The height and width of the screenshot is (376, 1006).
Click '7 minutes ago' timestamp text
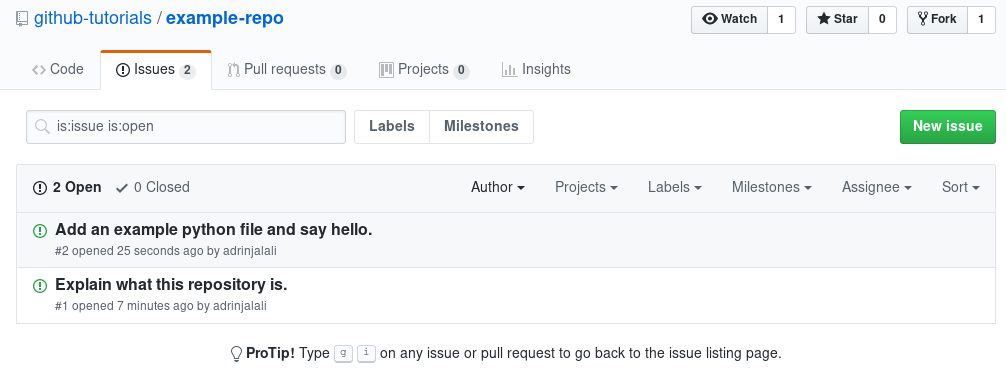155,306
